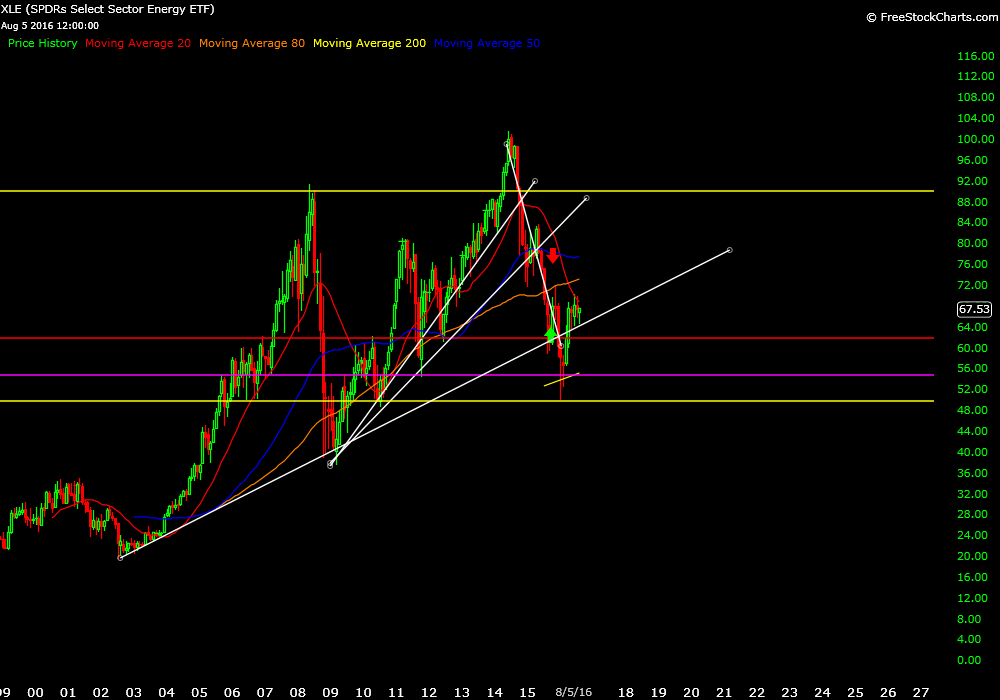Screen dimensions: 1000x700
Task: Select the trendline endpoint handle near 88.00
Action: coord(586,198)
